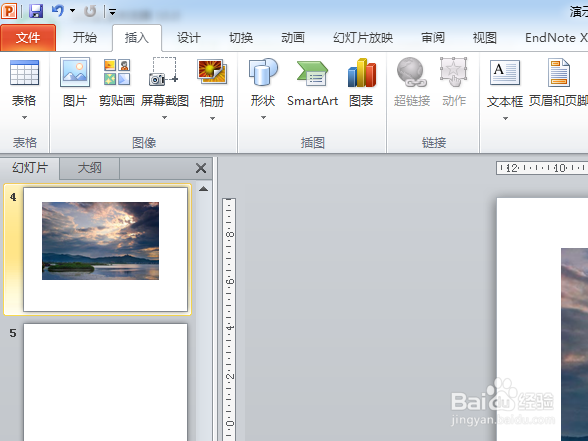Create a photo album with 相册

212,71
